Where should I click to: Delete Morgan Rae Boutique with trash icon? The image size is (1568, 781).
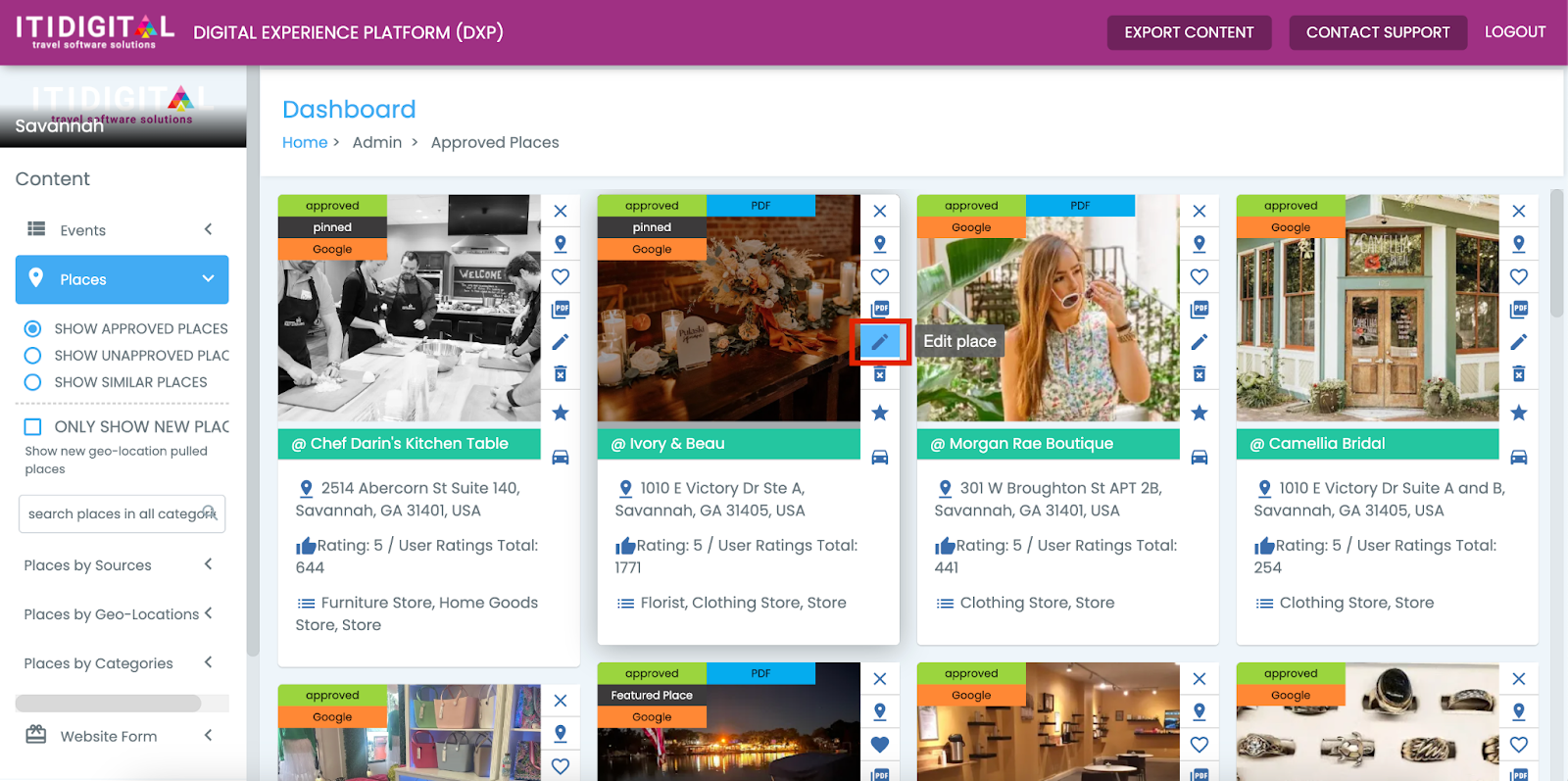click(1200, 373)
